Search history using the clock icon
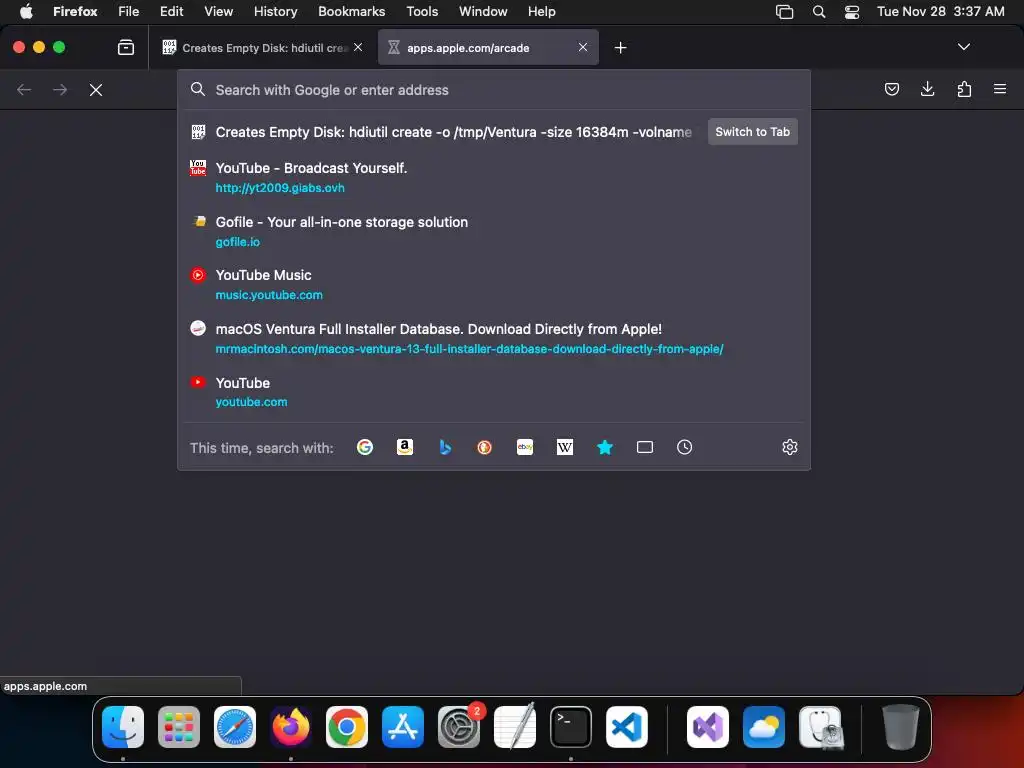Image resolution: width=1024 pixels, height=768 pixels. (684, 447)
